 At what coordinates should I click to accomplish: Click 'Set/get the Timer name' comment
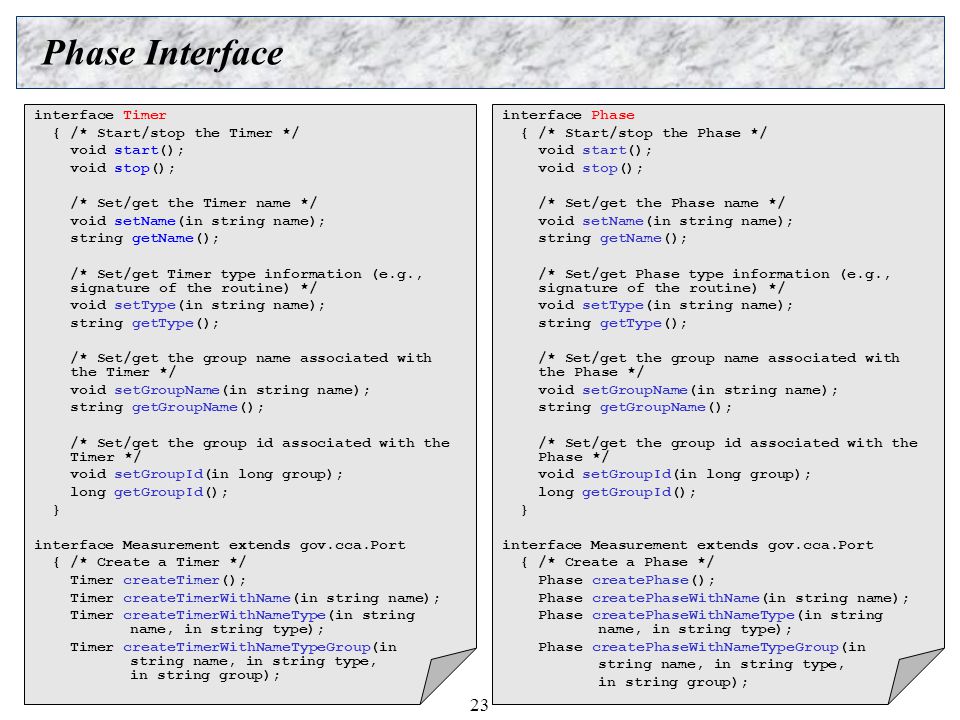point(193,203)
